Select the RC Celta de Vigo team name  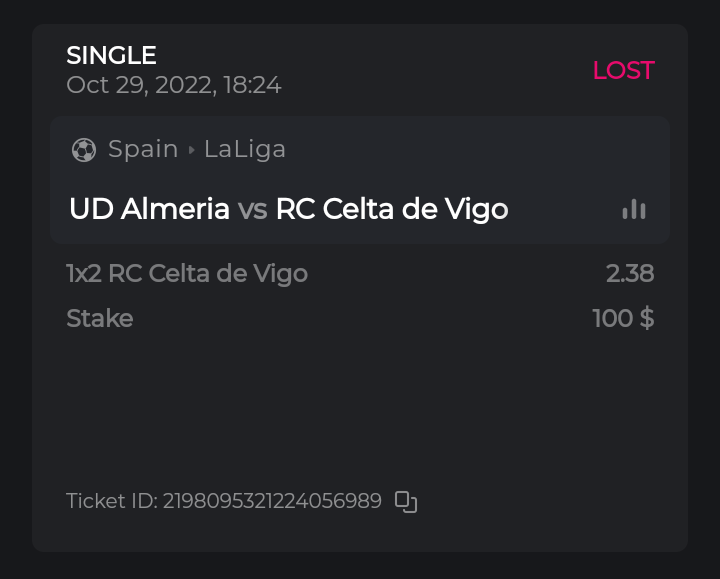392,209
